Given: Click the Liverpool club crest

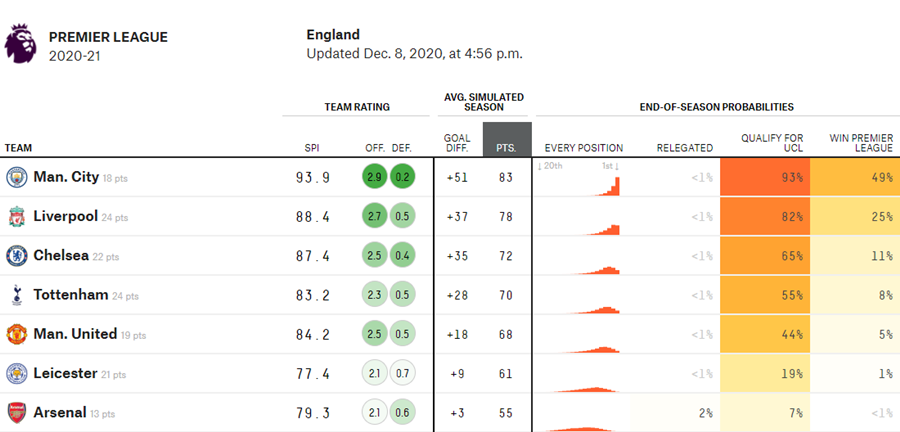Looking at the screenshot, I should [17, 217].
